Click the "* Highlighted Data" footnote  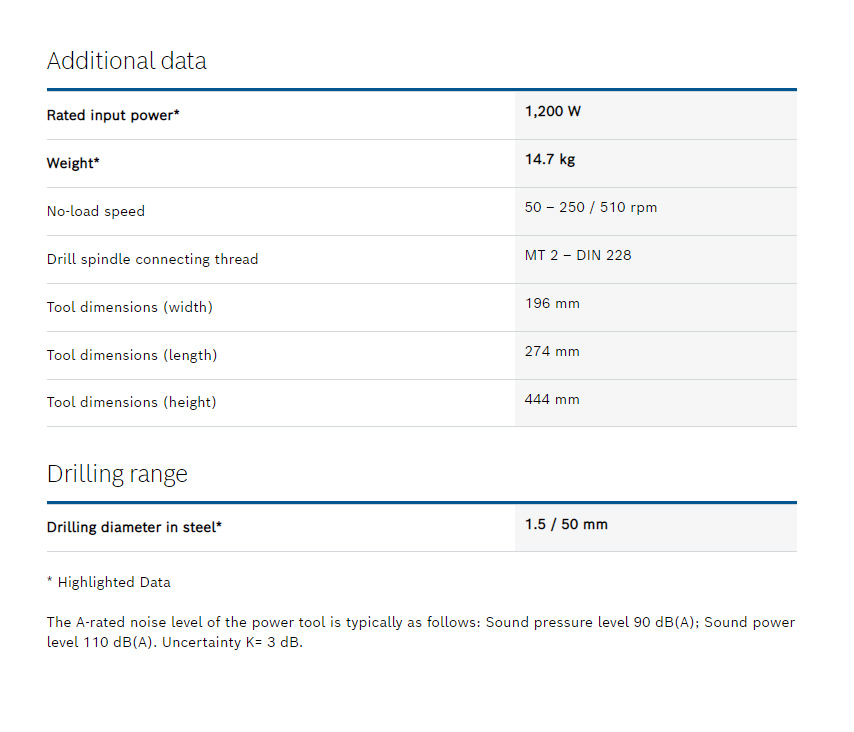pyautogui.click(x=108, y=582)
